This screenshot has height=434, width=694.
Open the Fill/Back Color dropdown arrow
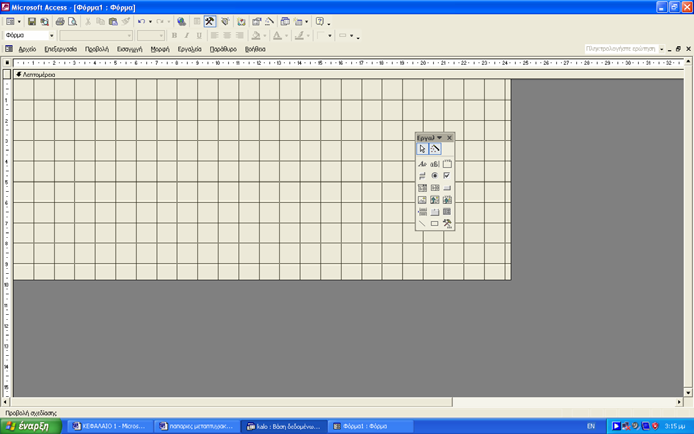pyautogui.click(x=265, y=36)
